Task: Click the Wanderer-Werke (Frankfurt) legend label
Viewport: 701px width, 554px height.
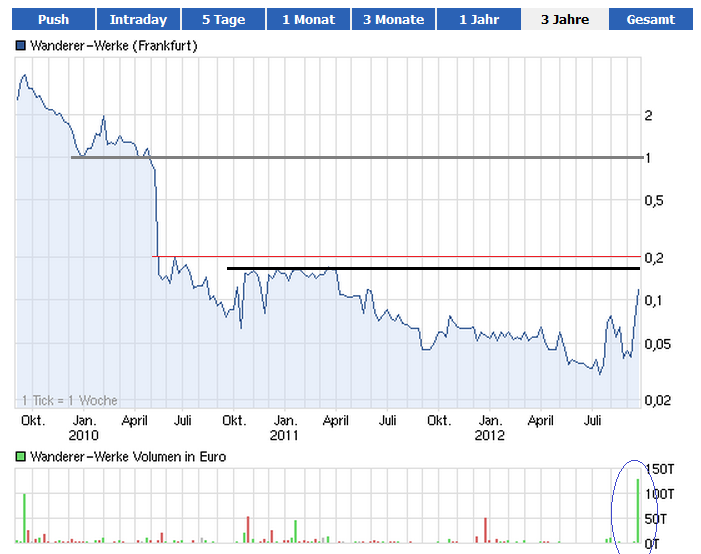Action: click(x=114, y=46)
